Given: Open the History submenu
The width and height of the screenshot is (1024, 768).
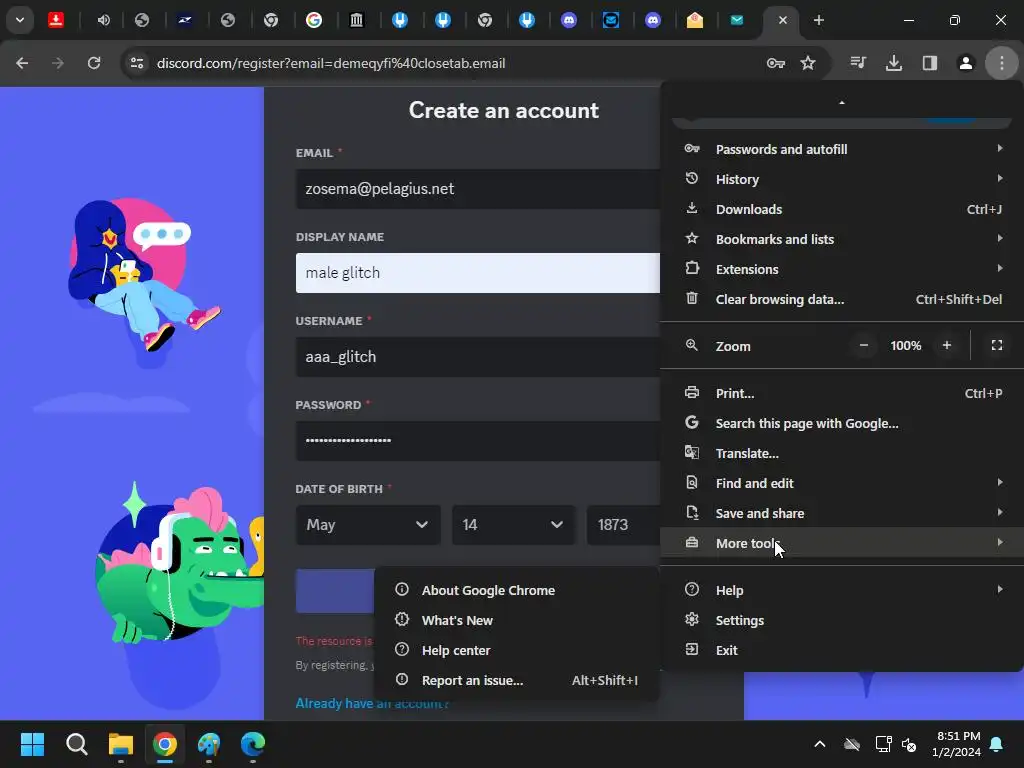Looking at the screenshot, I should click(x=842, y=179).
